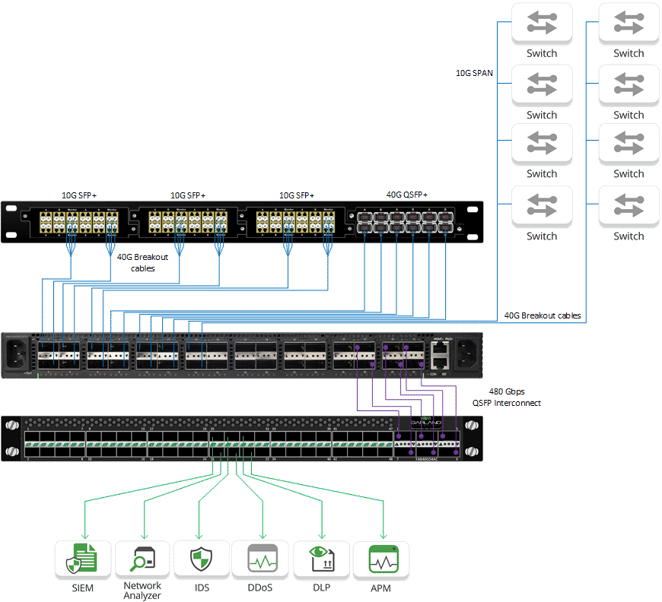The height and width of the screenshot is (602, 662).
Task: Click the third Switch in right column
Action: [x=629, y=143]
